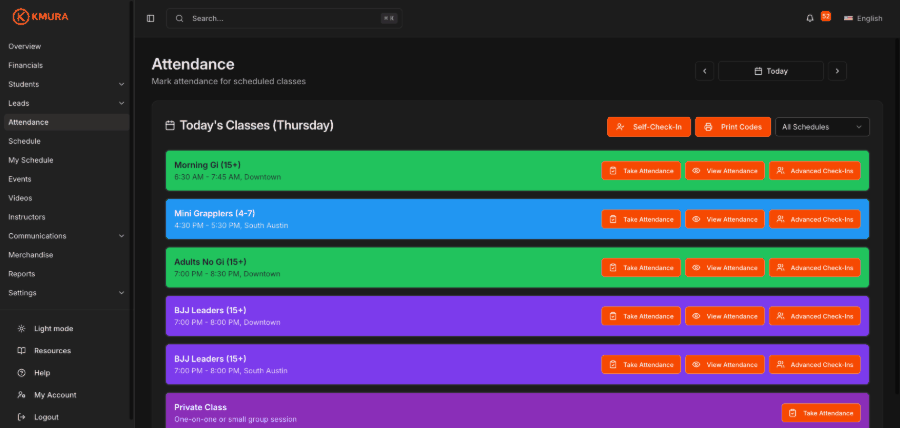Click the Resources book icon
Image resolution: width=900 pixels, height=428 pixels.
(21, 351)
